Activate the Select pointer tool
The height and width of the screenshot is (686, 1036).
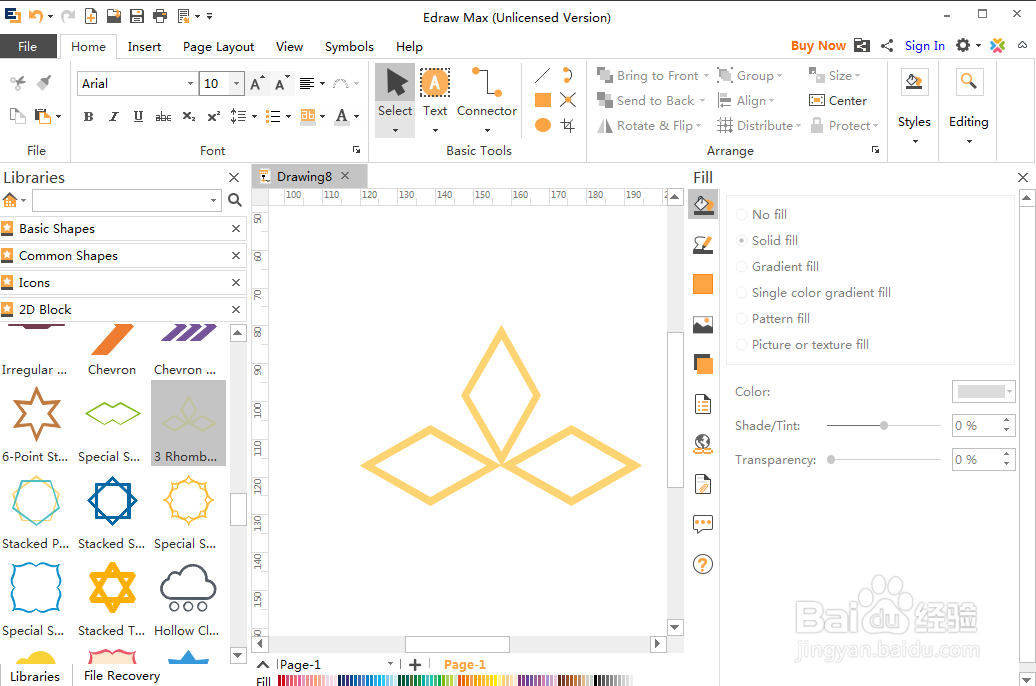coord(395,93)
